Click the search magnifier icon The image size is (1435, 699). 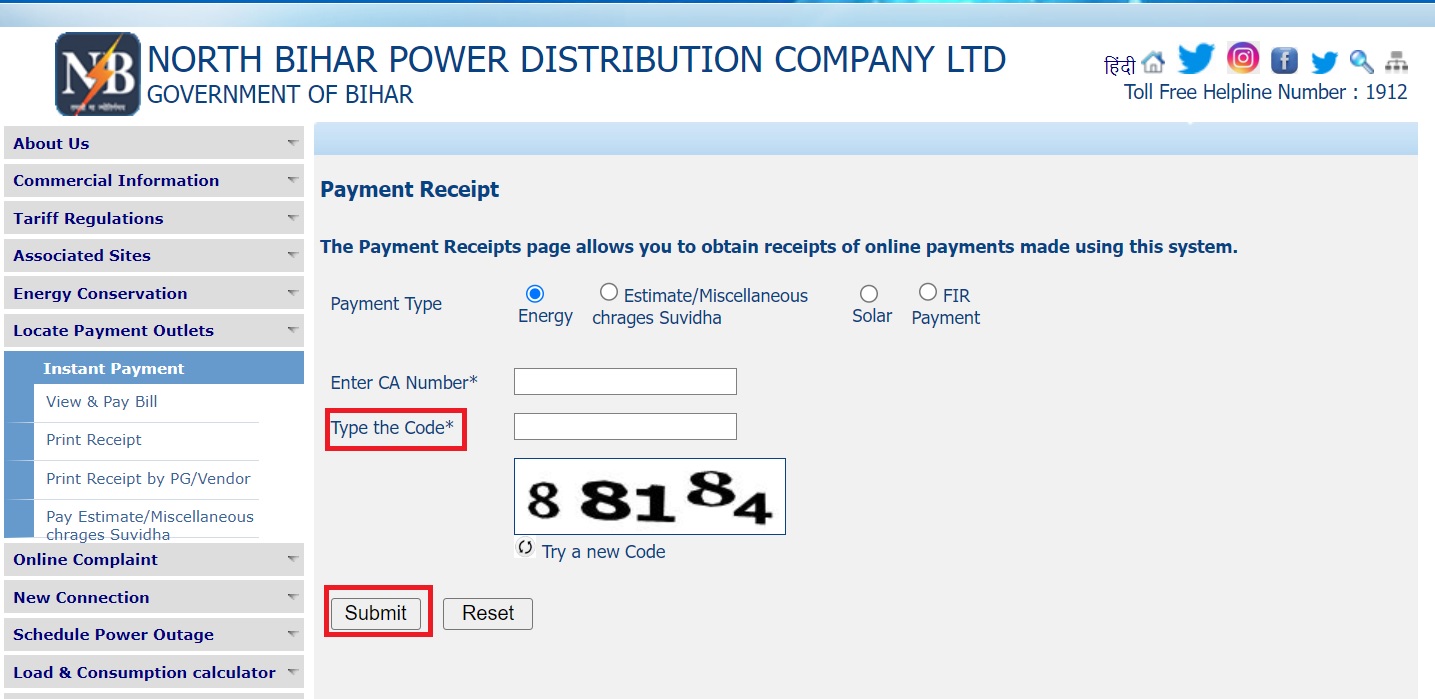coord(1360,61)
